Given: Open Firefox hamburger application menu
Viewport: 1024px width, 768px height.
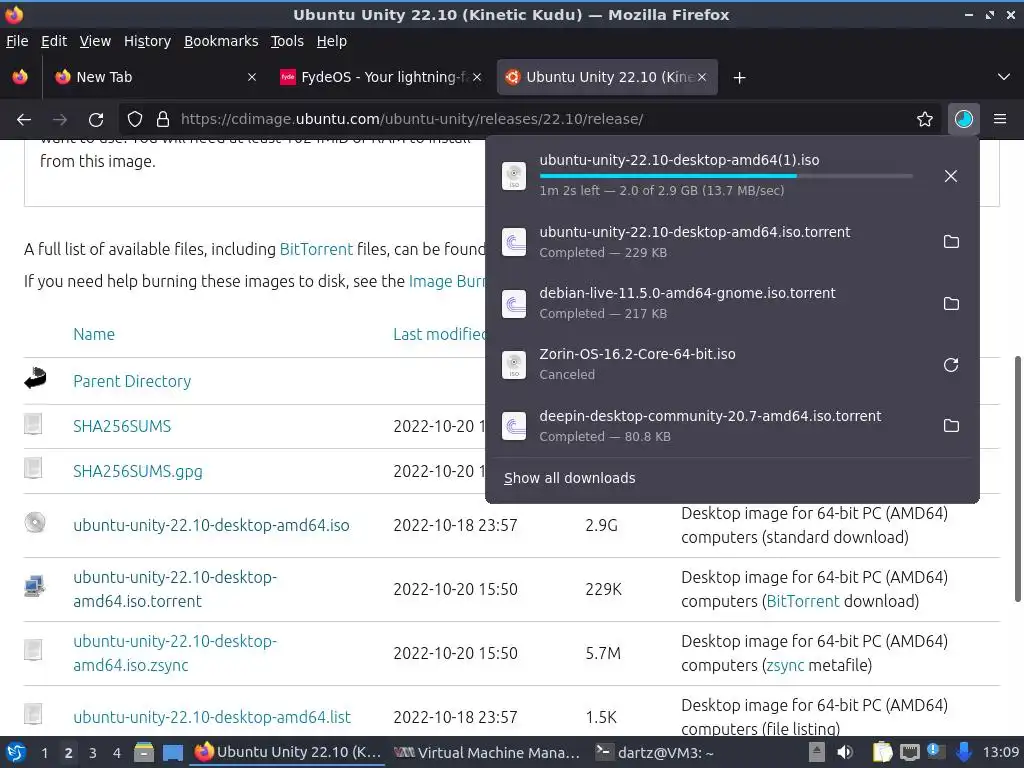Looking at the screenshot, I should tap(1000, 119).
